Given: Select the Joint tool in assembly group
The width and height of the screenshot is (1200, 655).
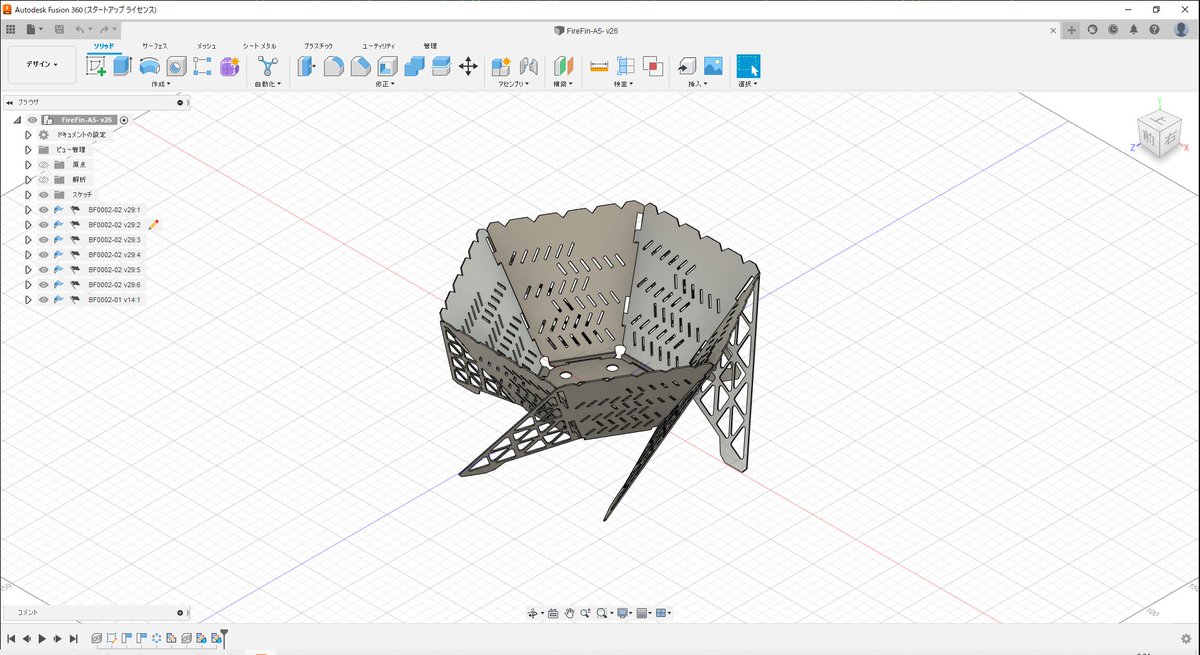Looking at the screenshot, I should [529, 66].
